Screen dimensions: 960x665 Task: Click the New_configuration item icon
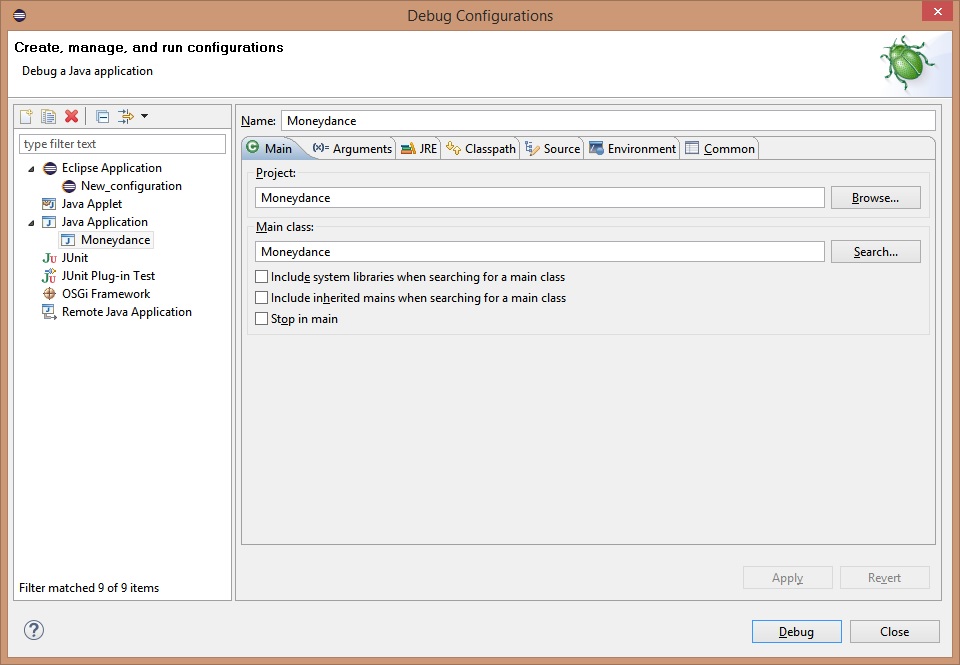[x=69, y=186]
